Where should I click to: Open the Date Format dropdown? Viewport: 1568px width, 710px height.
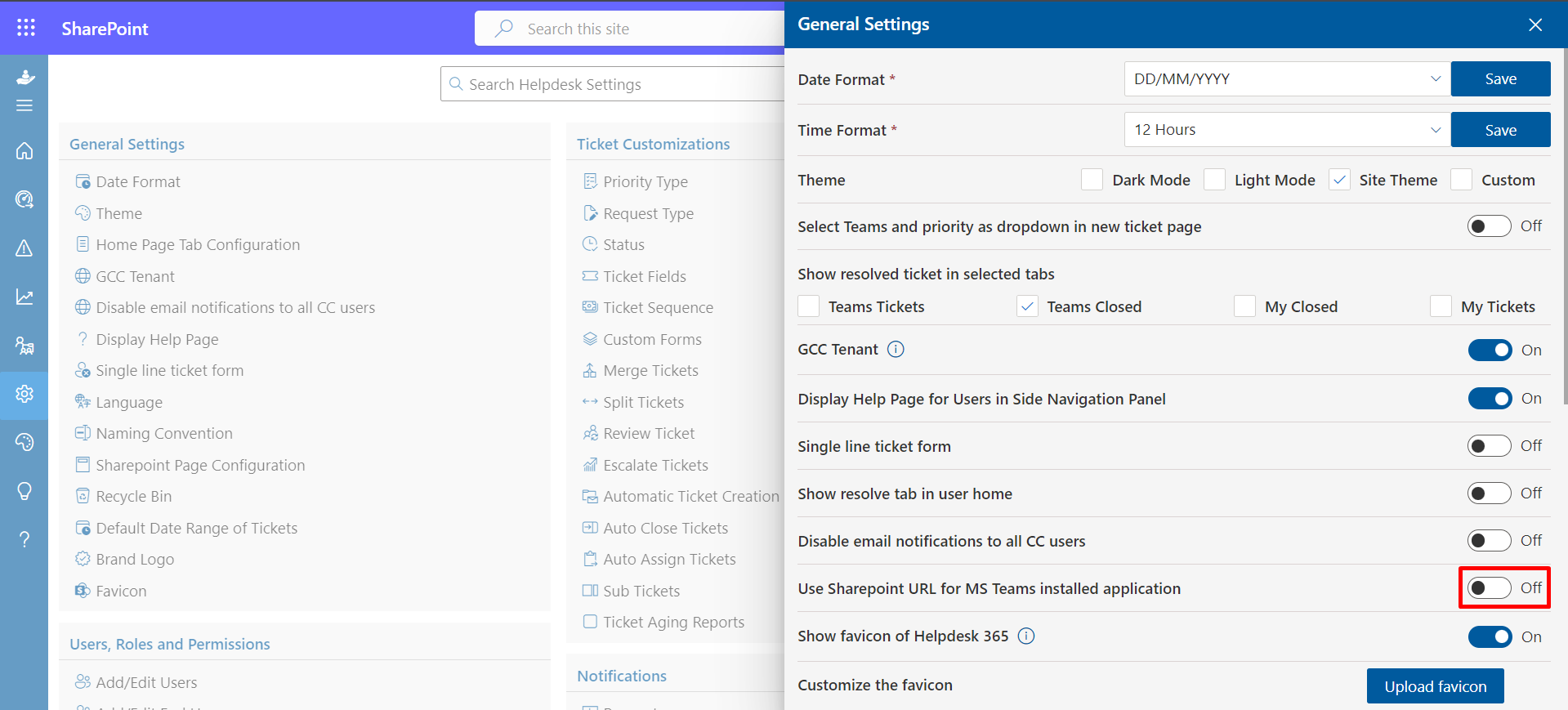pos(1287,78)
